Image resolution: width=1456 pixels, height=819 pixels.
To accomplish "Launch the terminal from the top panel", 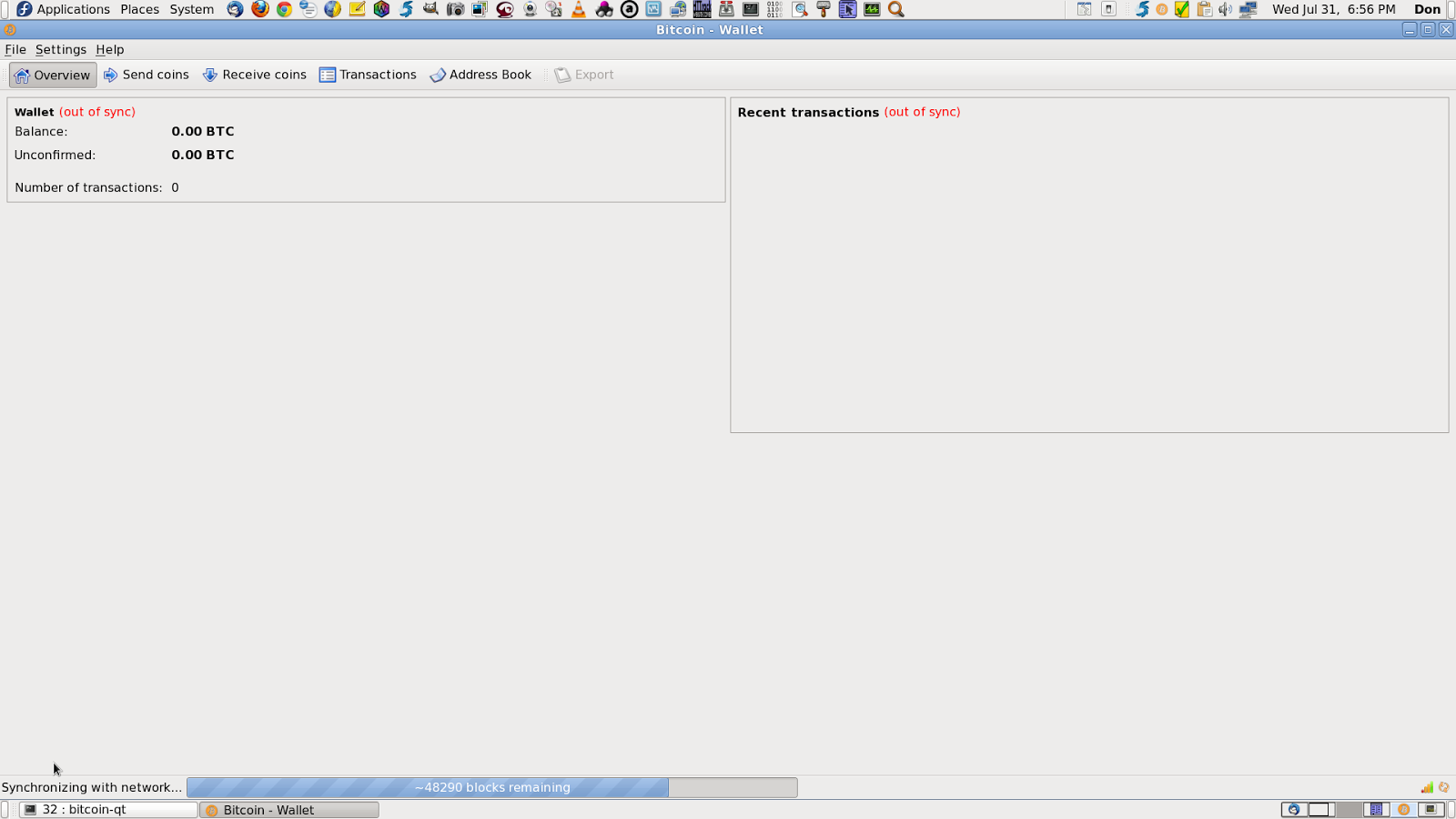I will tap(751, 9).
